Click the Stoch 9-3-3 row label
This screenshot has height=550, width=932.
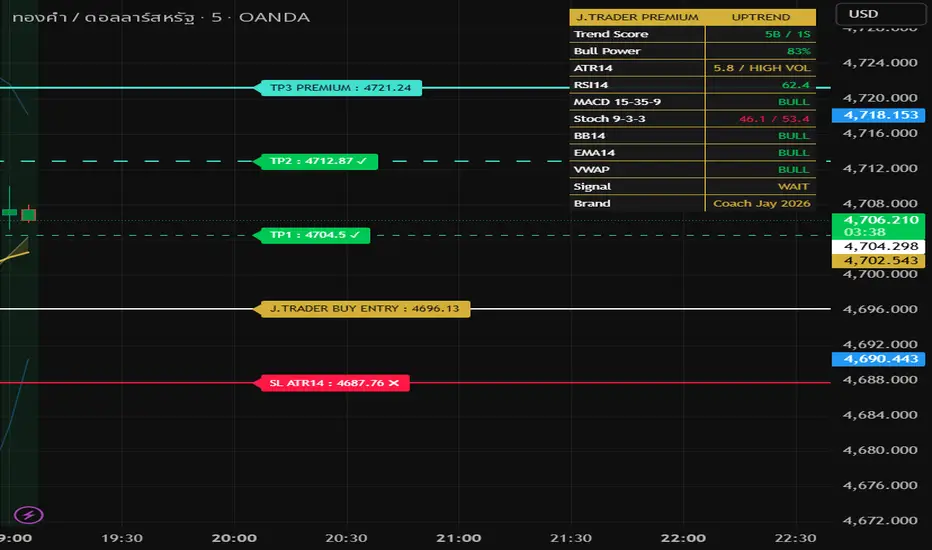point(609,119)
